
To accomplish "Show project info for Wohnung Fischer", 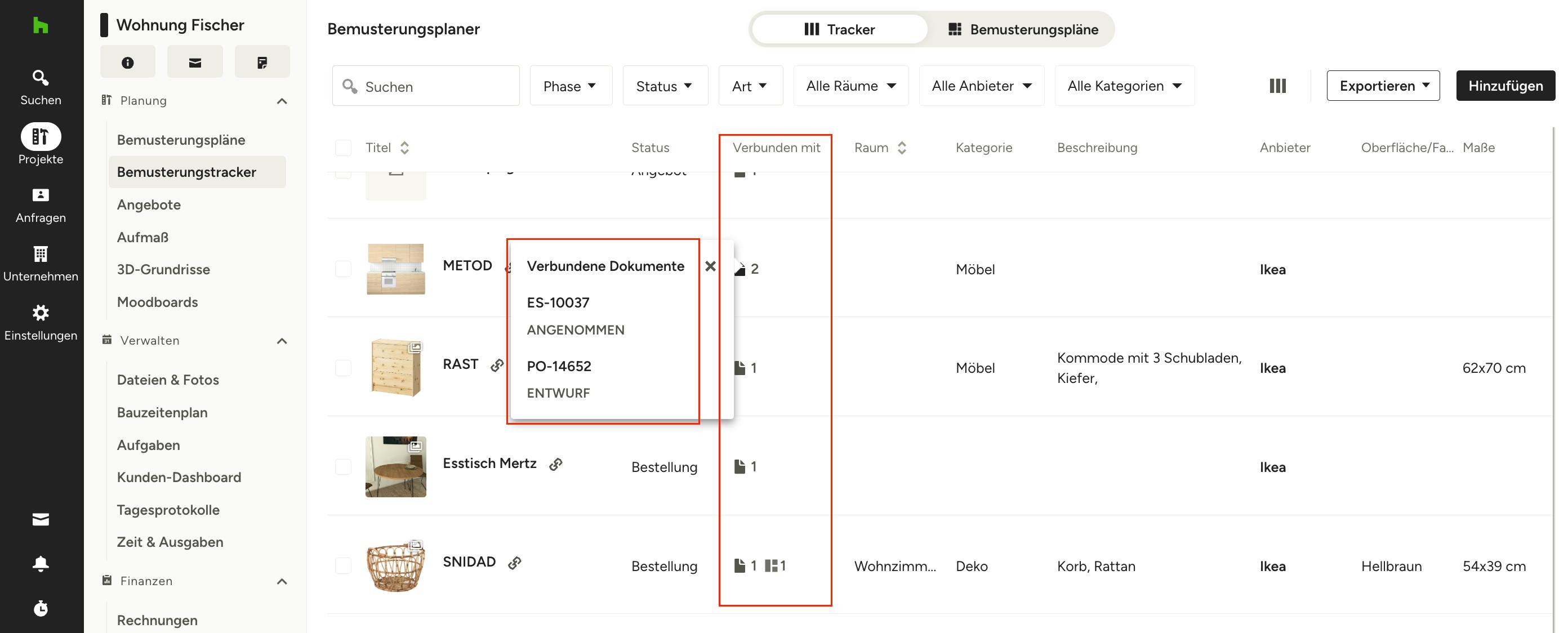I will click(x=128, y=62).
